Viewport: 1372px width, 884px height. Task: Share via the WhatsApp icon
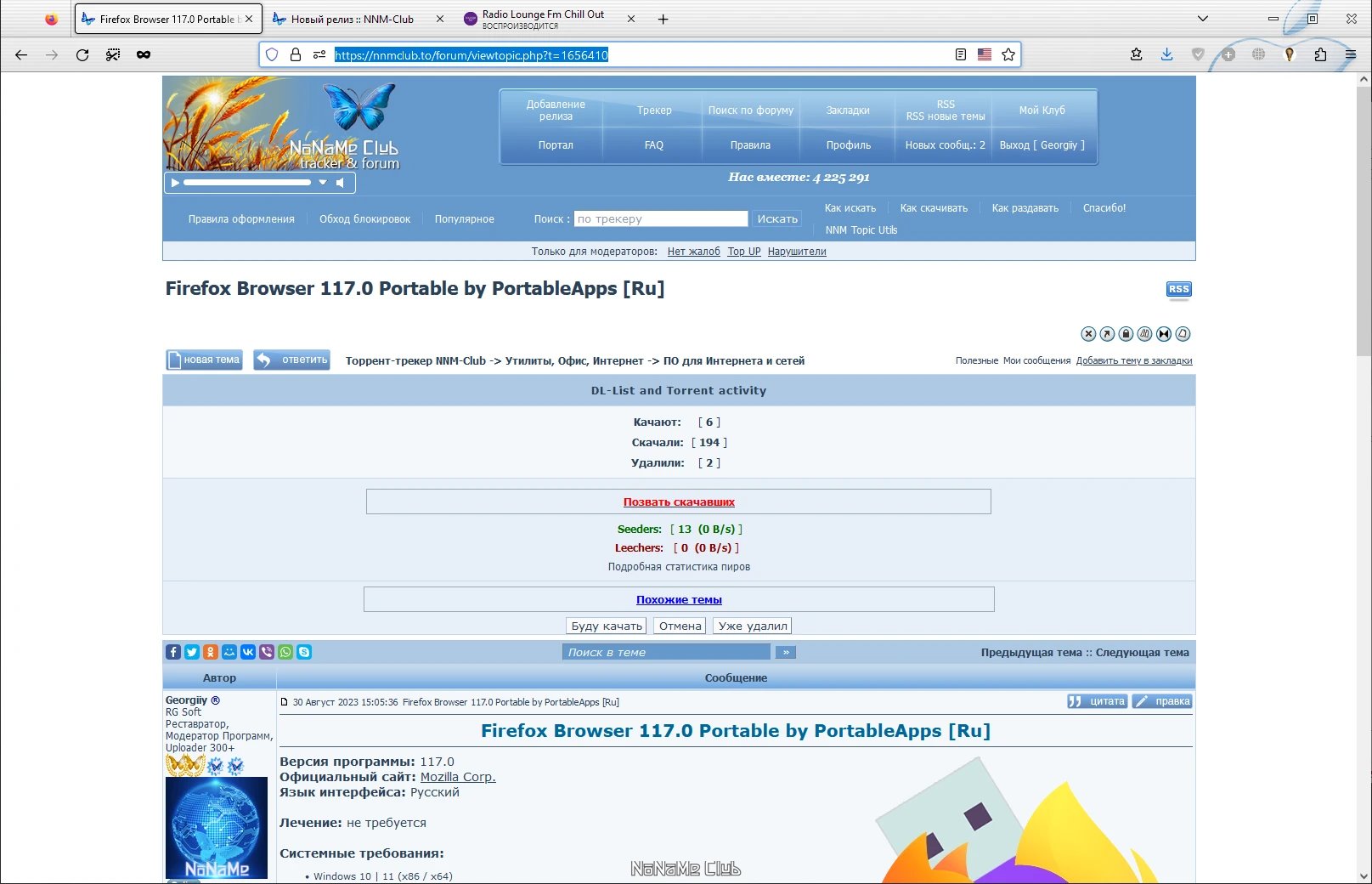[x=285, y=652]
